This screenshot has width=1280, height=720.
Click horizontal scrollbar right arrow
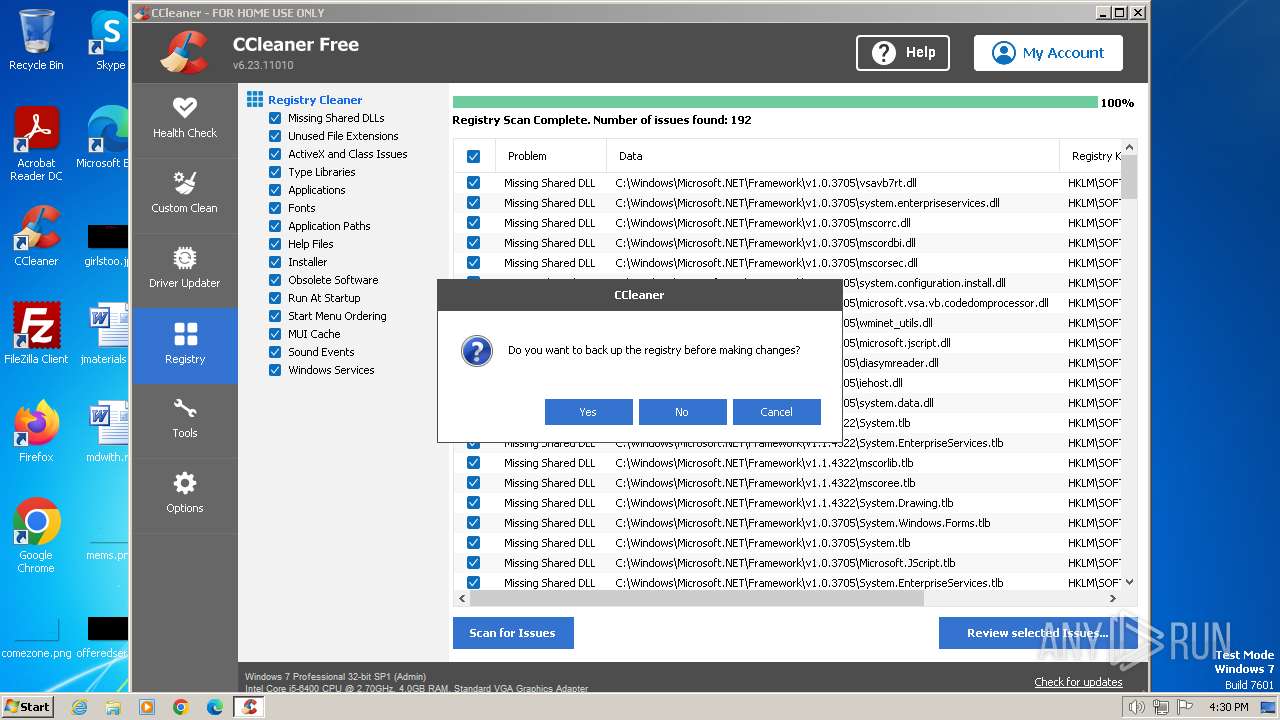tap(1113, 598)
